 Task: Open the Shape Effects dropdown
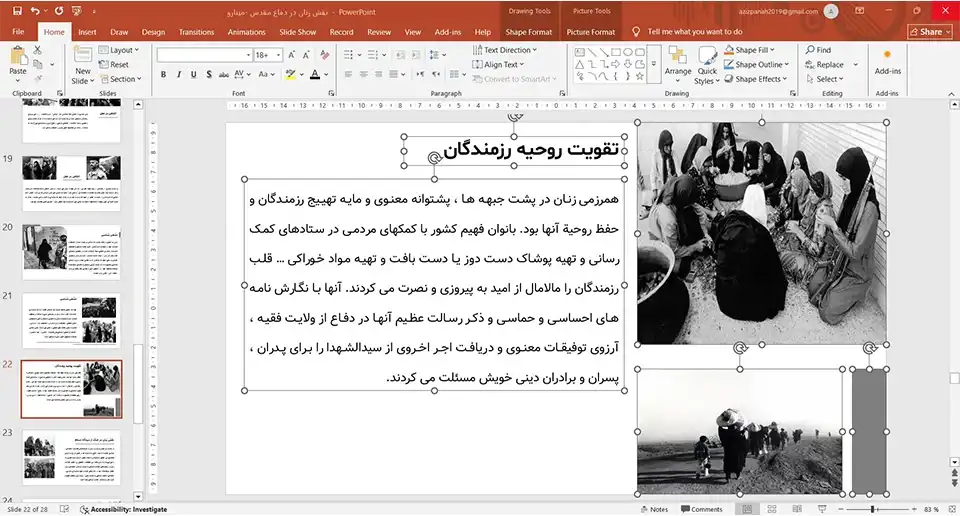pyautogui.click(x=756, y=79)
